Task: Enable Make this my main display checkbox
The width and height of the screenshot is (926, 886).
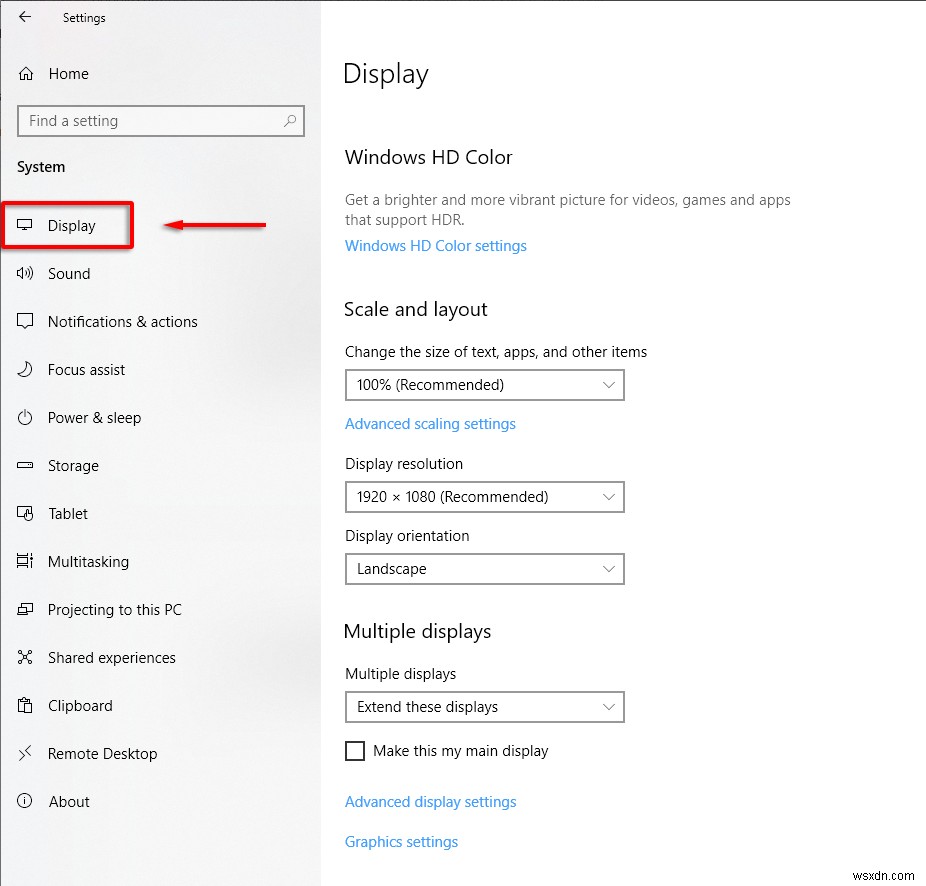Action: click(355, 751)
